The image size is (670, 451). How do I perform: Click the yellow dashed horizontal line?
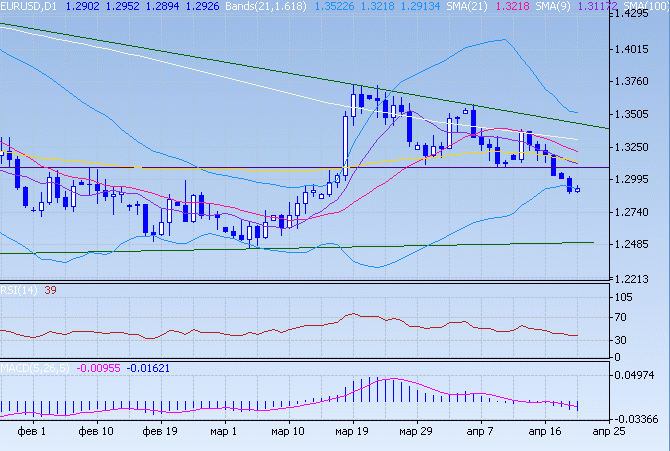coord(270,170)
